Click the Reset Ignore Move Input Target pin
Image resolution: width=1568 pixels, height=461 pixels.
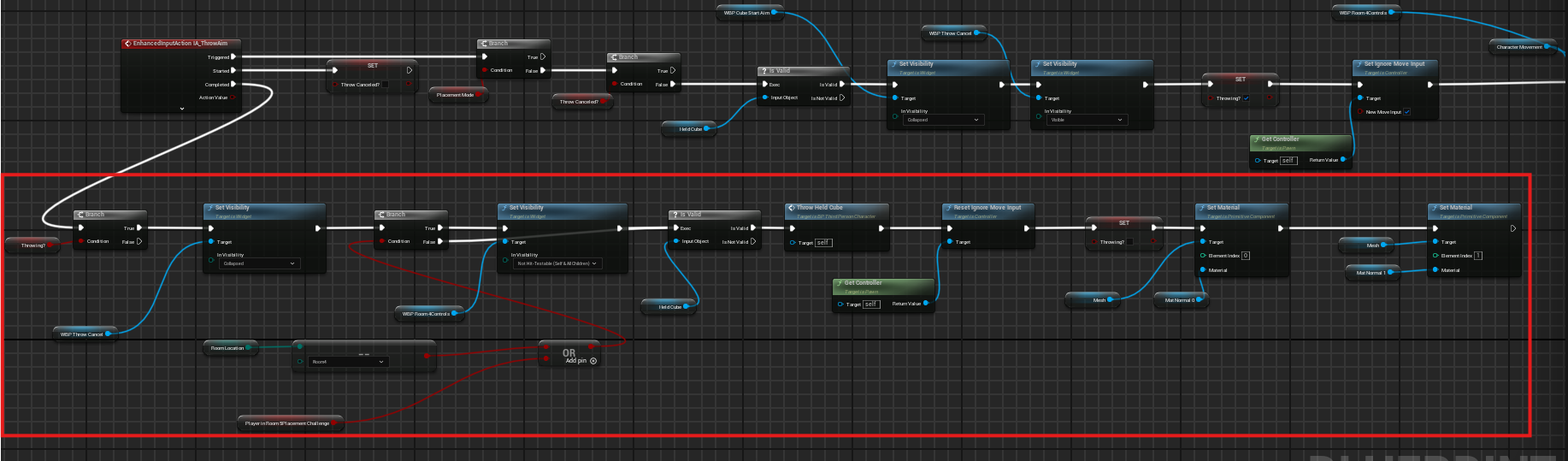(949, 242)
